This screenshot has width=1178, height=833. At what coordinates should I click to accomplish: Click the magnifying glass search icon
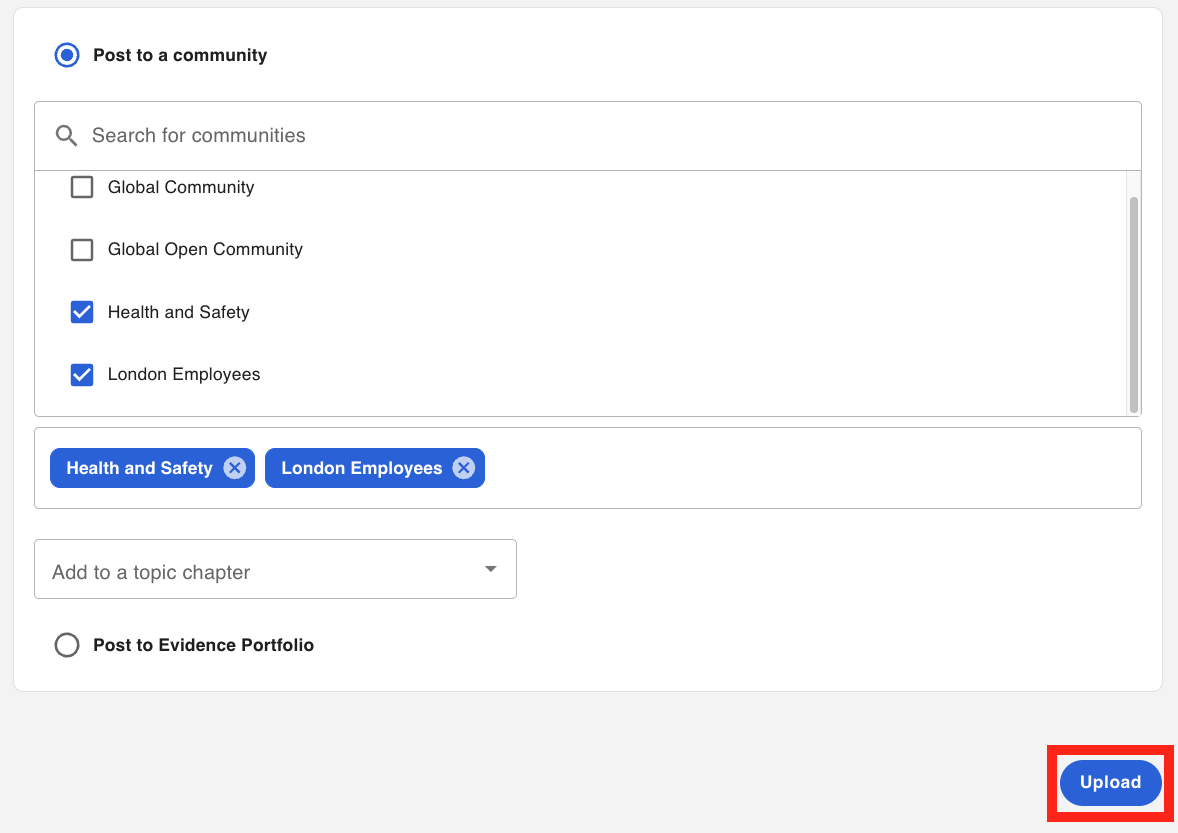[67, 136]
